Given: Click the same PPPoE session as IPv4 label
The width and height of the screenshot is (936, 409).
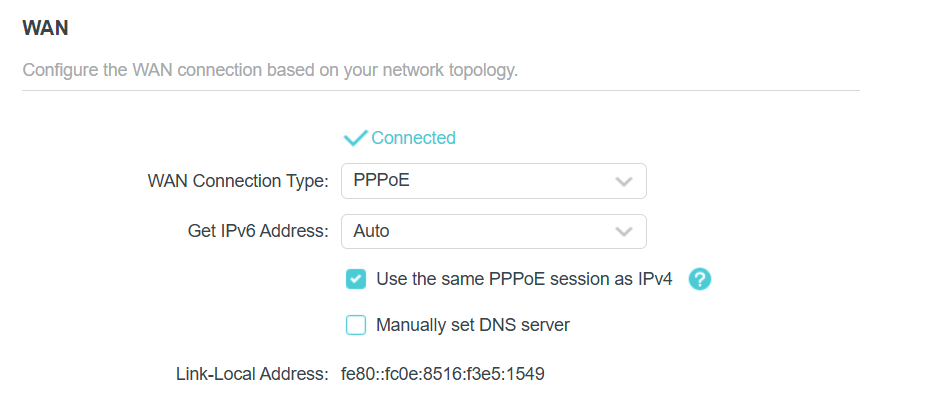Looking at the screenshot, I should coord(524,279).
